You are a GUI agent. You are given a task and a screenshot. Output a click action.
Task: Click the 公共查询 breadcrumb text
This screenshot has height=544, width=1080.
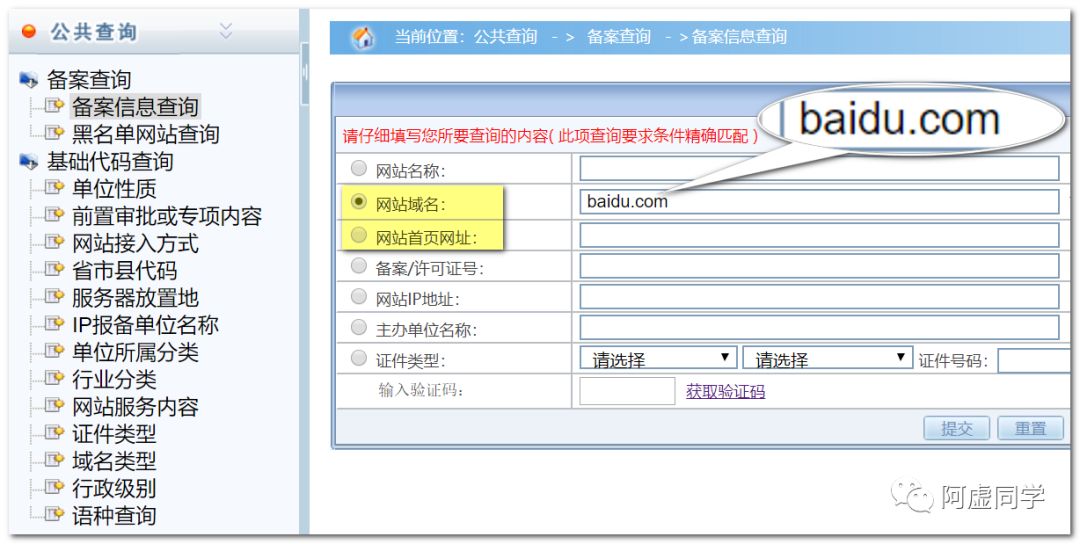tap(505, 36)
